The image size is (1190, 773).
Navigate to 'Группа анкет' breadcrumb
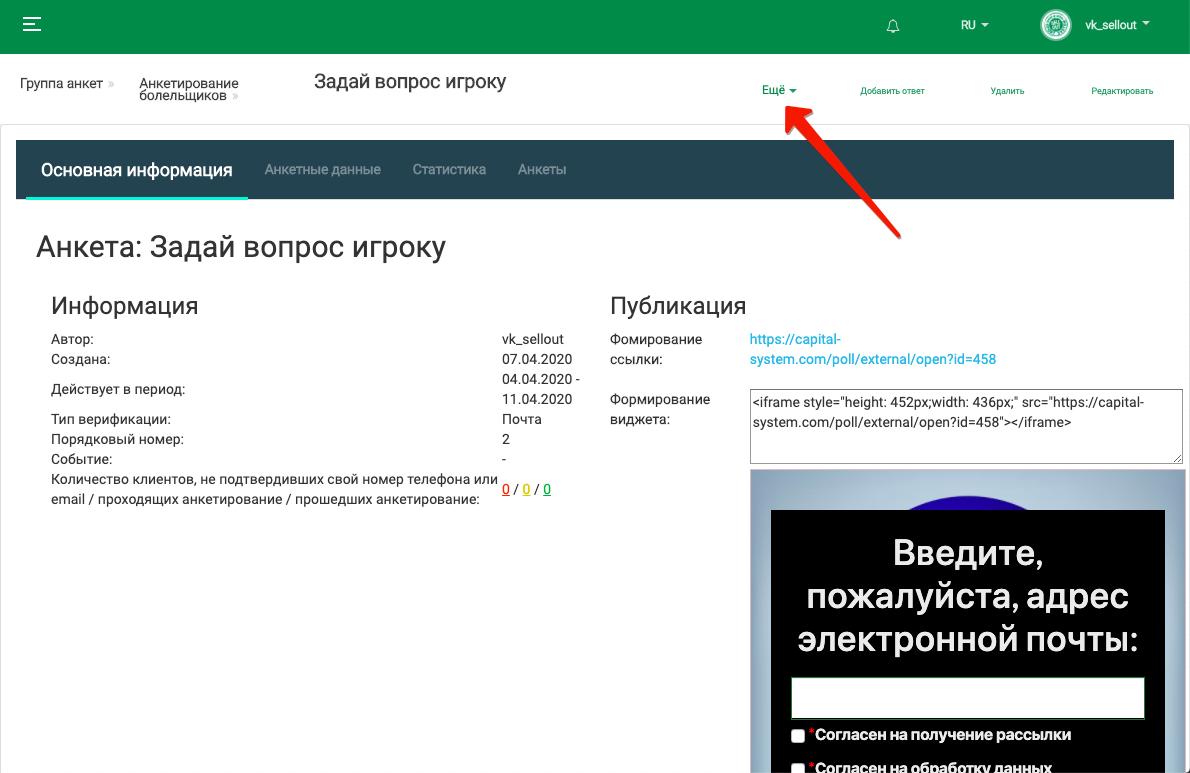tap(61, 84)
